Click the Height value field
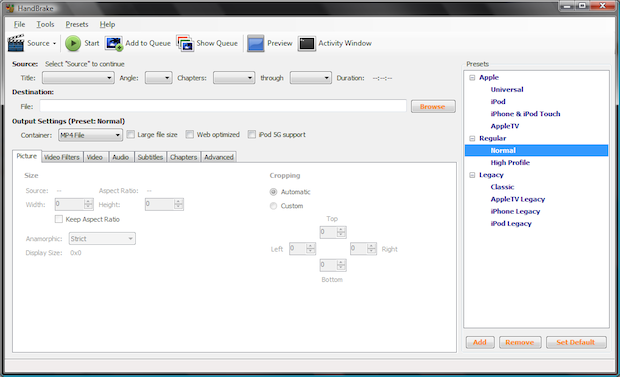Screen dimensions: 620x377 (x=160, y=204)
